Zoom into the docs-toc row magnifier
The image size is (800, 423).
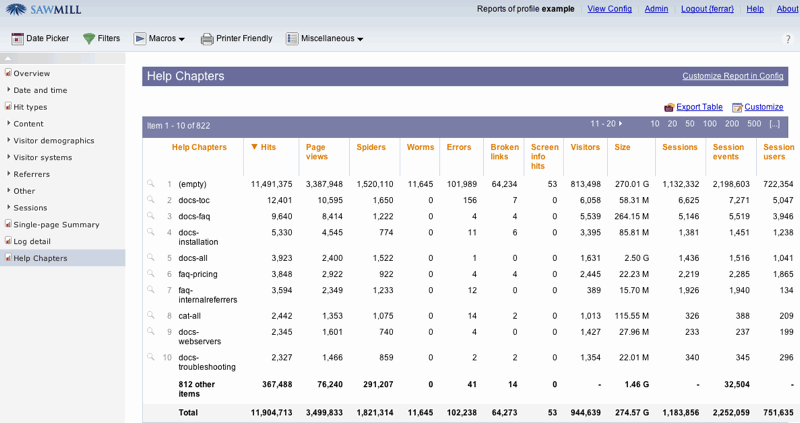click(x=151, y=200)
